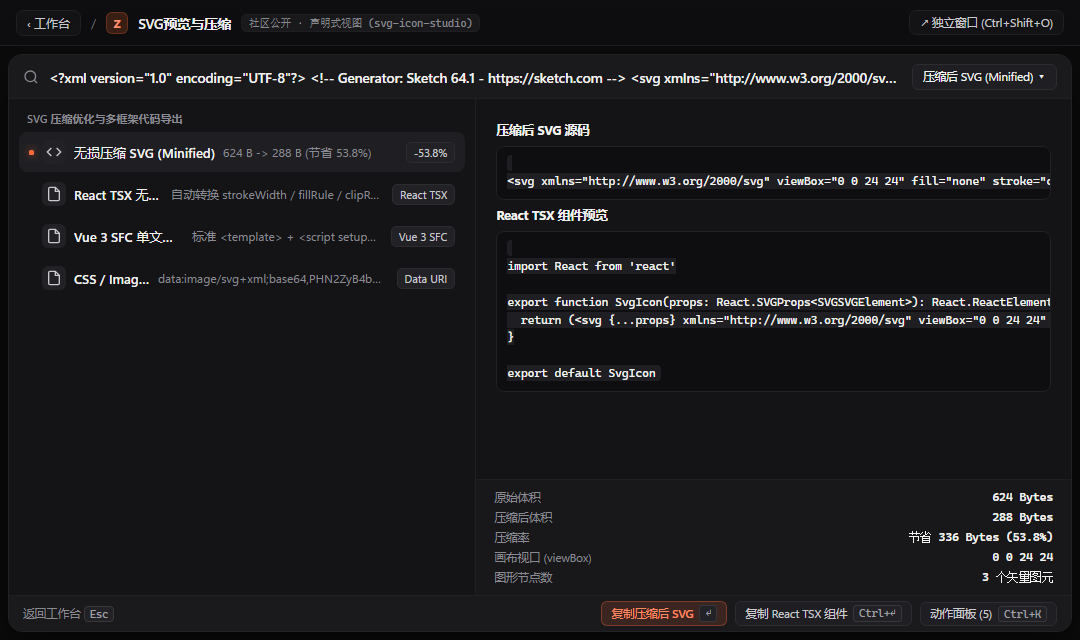Click the 288 Bytes compressed size value
The image size is (1080, 640).
(1022, 517)
